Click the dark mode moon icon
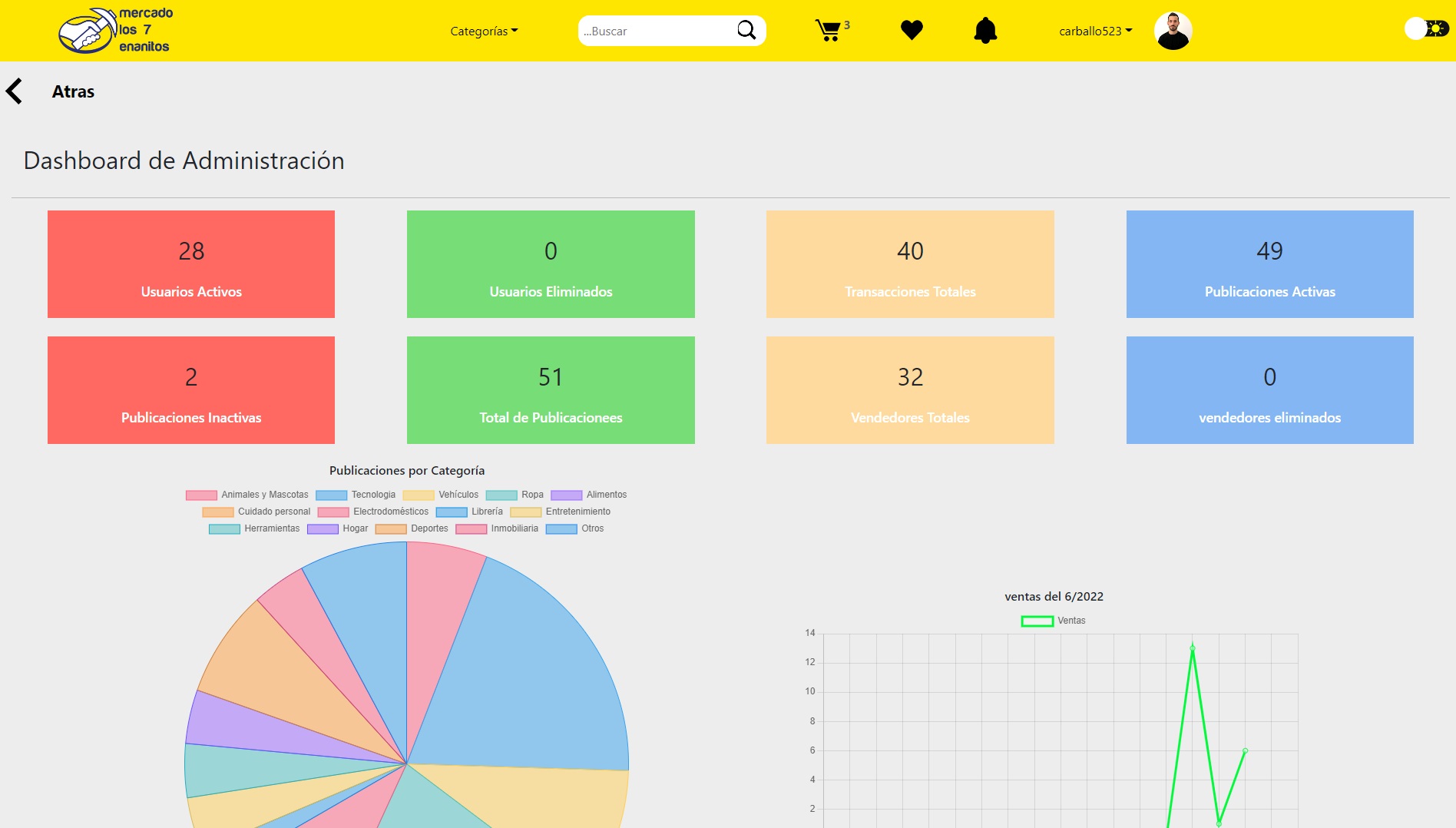Screen dimensions: 1456x828 [1434, 27]
